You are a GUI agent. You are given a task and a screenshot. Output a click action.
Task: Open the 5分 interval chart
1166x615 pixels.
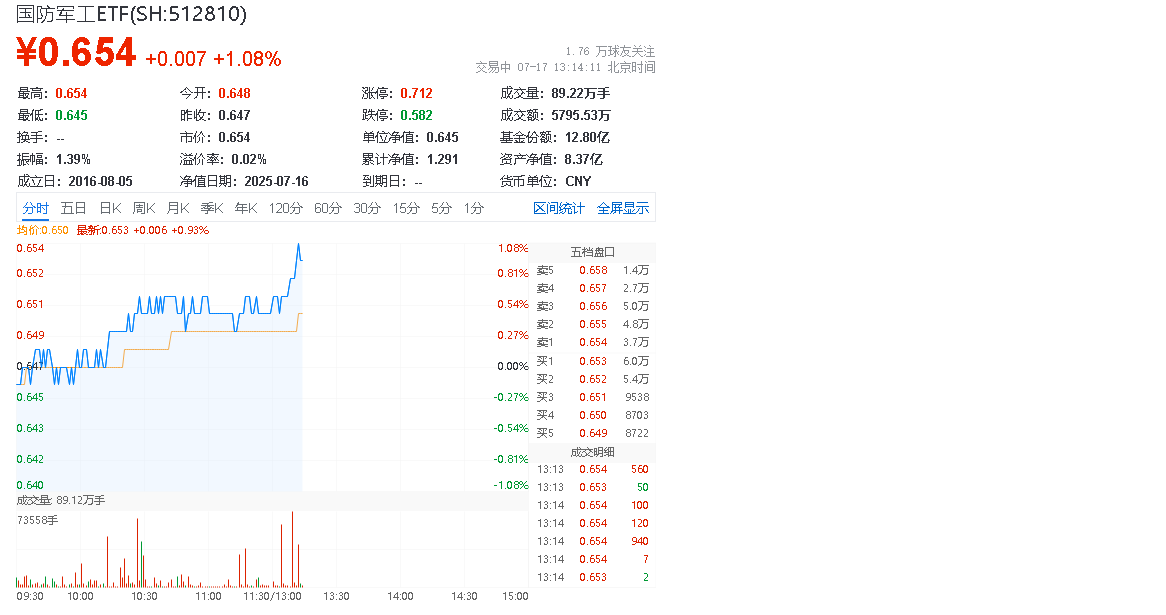point(441,208)
